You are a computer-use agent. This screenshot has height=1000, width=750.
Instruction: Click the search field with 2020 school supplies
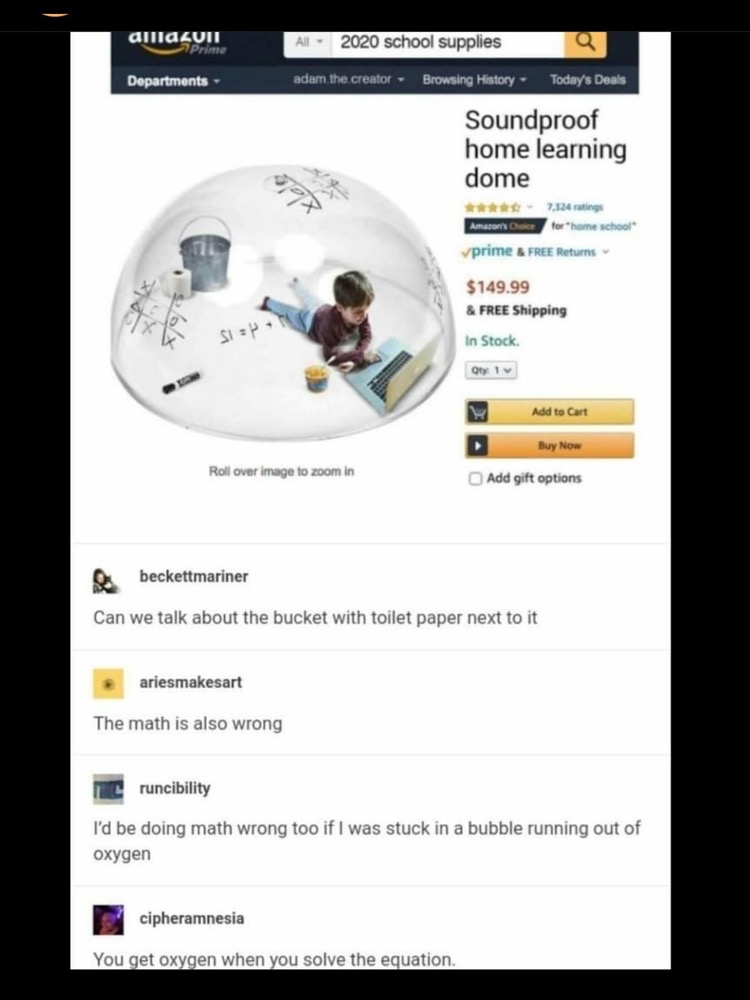point(448,43)
